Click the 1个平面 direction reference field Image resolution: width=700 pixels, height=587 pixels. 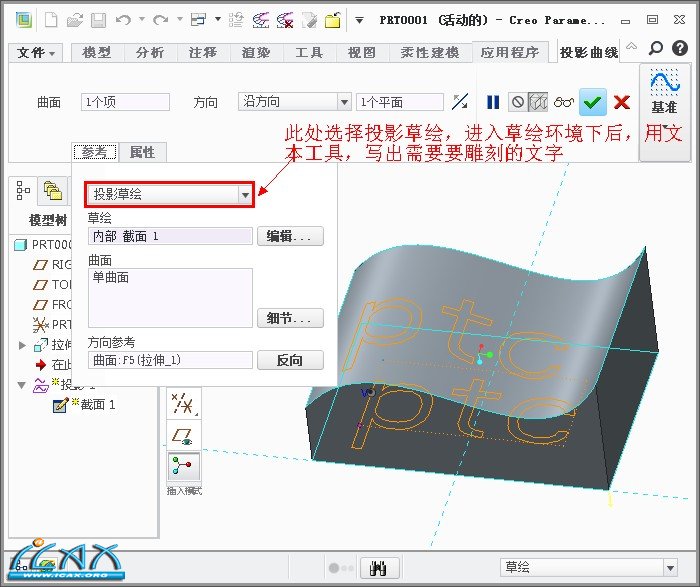[400, 102]
